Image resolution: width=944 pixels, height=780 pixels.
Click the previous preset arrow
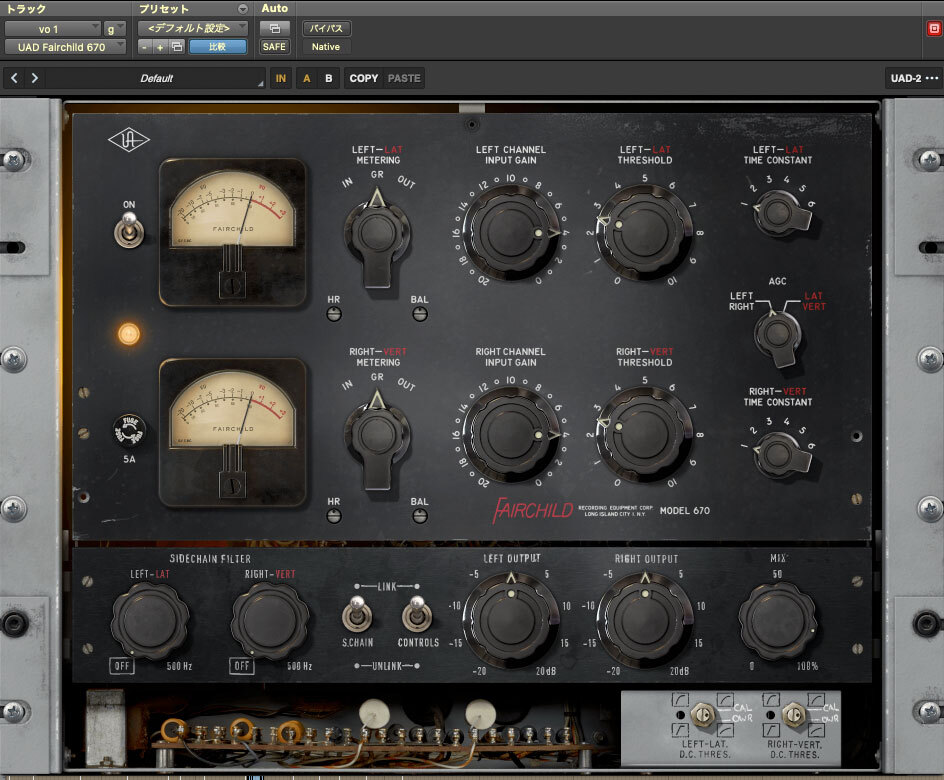pyautogui.click(x=14, y=78)
